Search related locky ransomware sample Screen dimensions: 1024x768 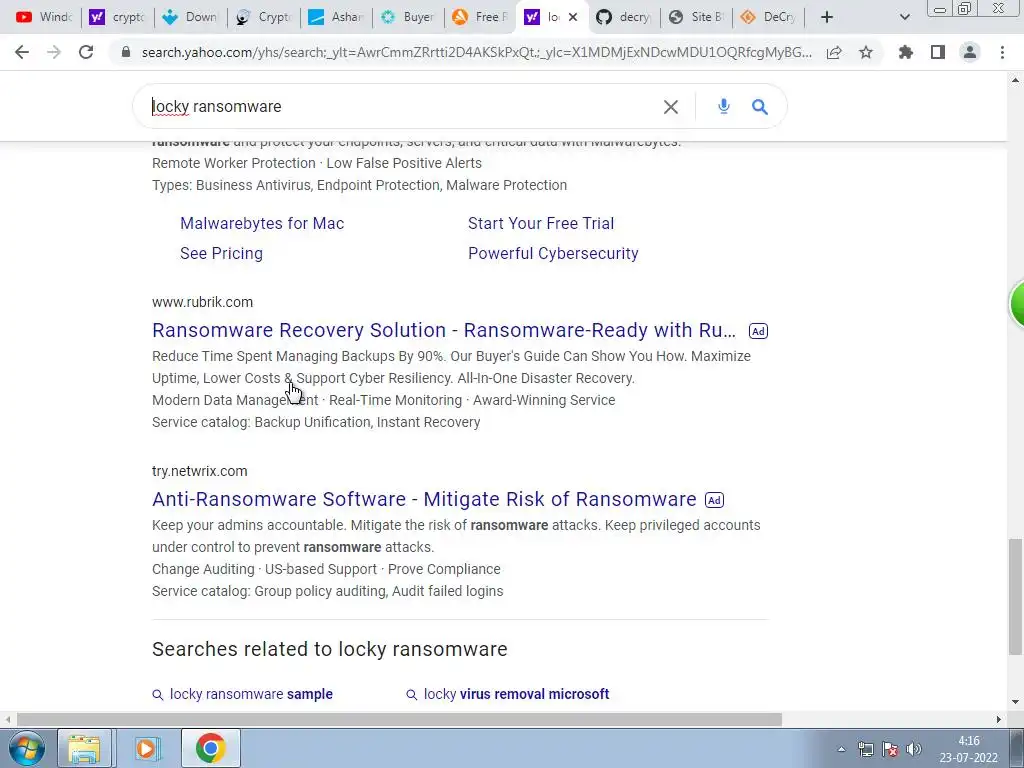click(x=251, y=694)
